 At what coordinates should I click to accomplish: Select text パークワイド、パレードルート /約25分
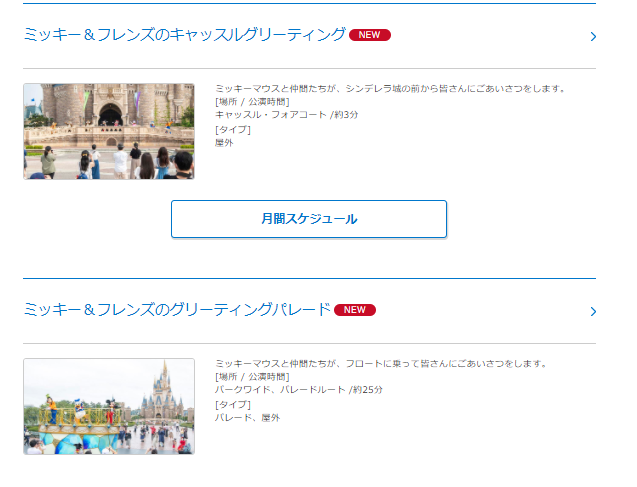point(299,390)
